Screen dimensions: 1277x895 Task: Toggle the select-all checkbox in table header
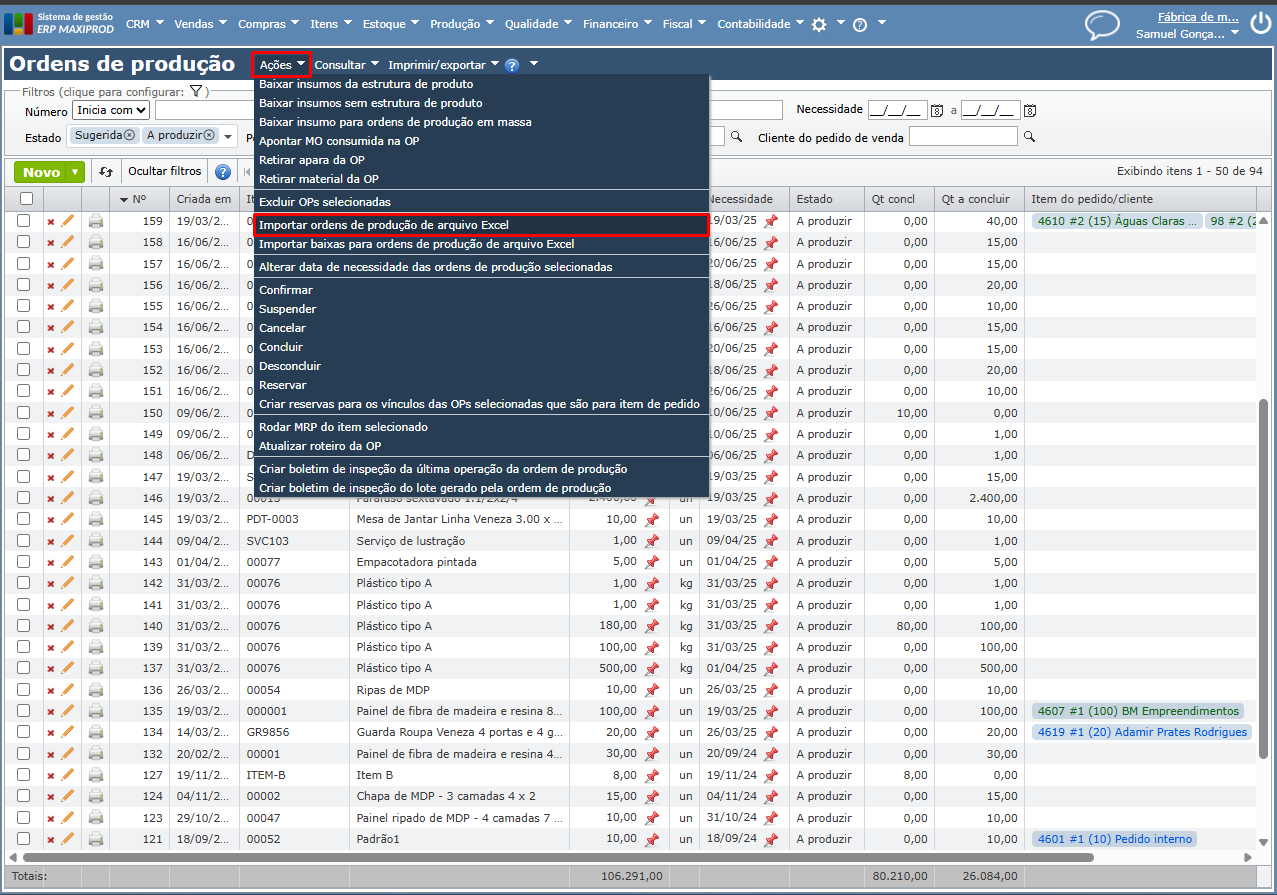[26, 199]
